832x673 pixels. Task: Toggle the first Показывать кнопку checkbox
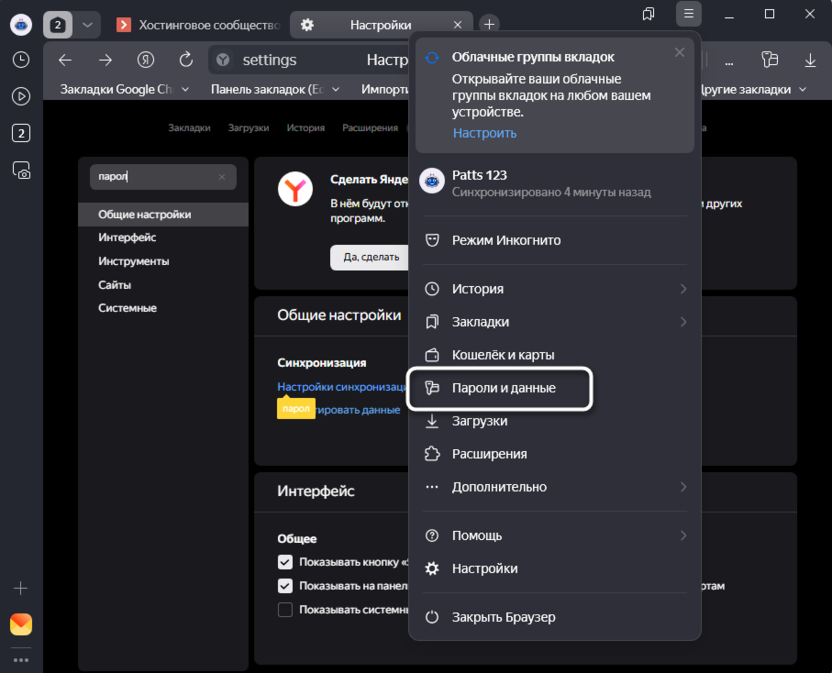point(285,562)
